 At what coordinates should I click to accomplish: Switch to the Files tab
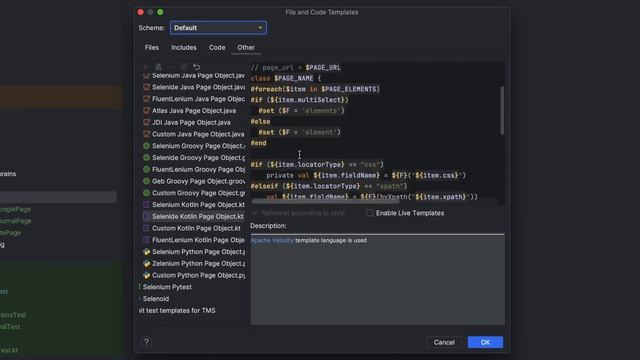tap(151, 47)
